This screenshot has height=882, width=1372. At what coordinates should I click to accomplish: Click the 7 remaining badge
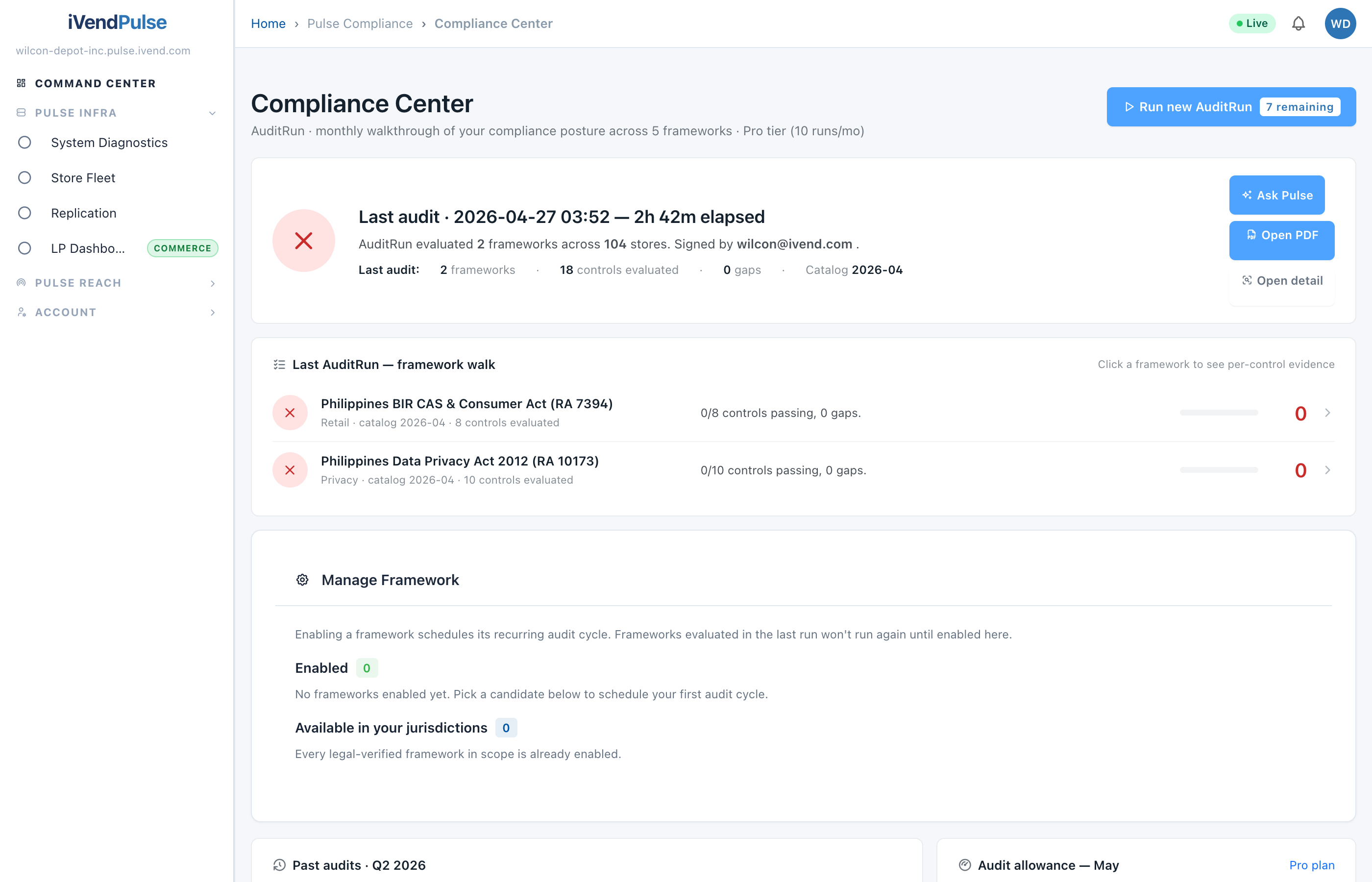(x=1299, y=106)
